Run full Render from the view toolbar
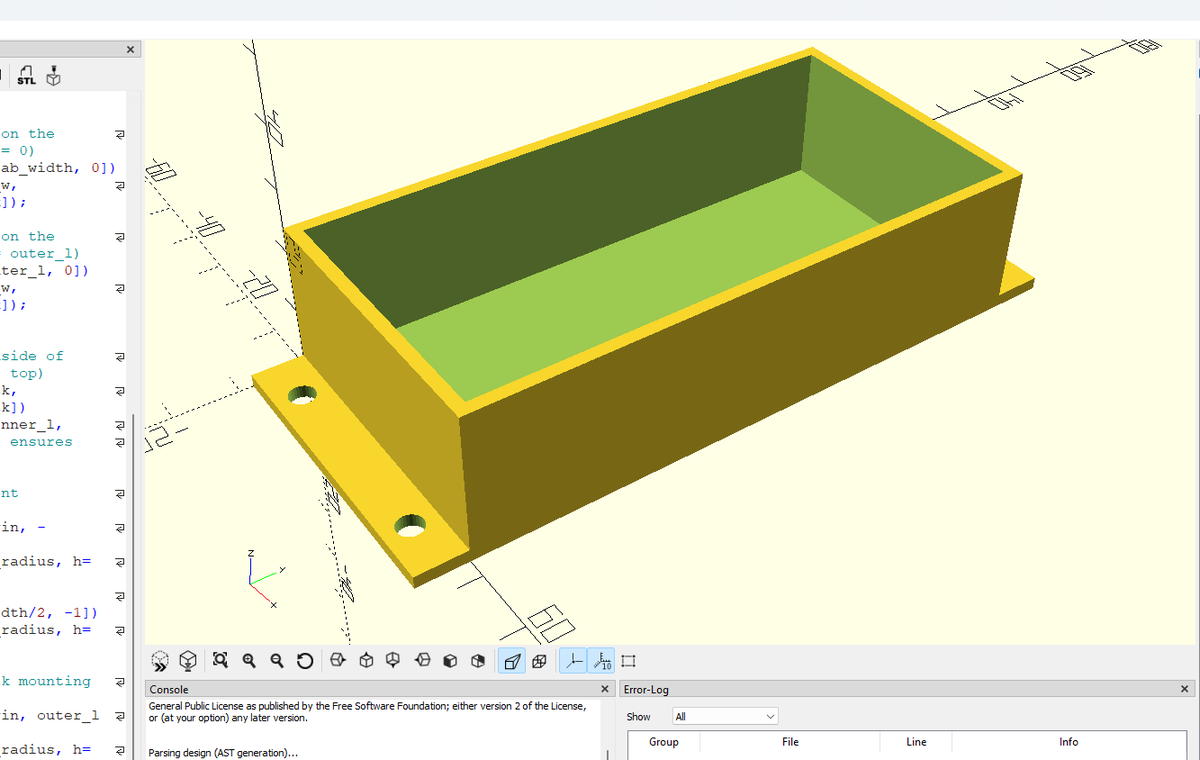1200x760 pixels. 188,661
